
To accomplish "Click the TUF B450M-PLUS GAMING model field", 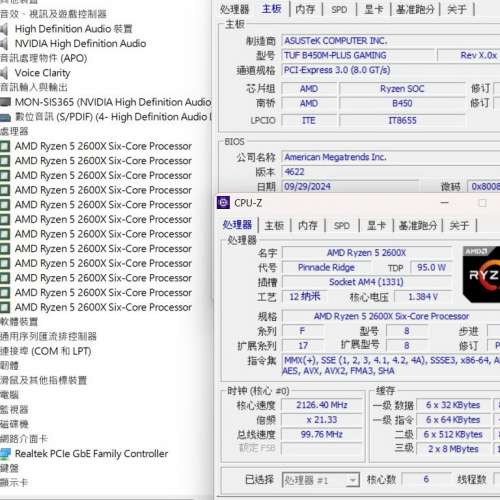I will click(x=358, y=56).
